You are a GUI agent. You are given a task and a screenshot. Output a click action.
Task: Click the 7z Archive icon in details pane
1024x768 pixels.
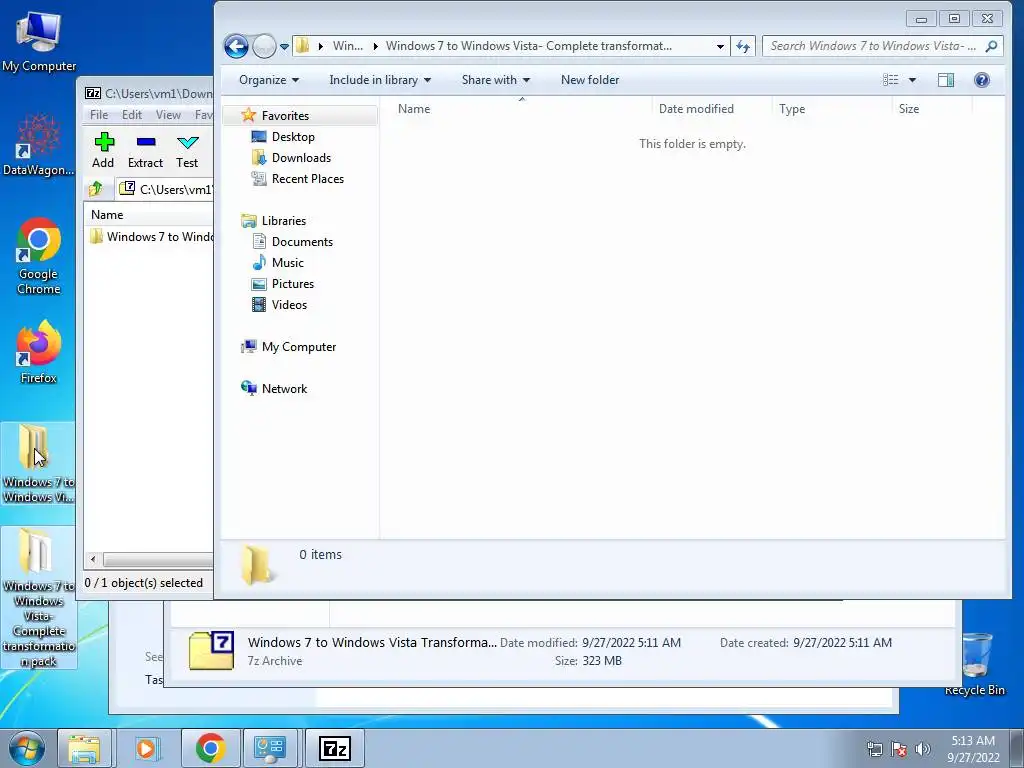212,650
